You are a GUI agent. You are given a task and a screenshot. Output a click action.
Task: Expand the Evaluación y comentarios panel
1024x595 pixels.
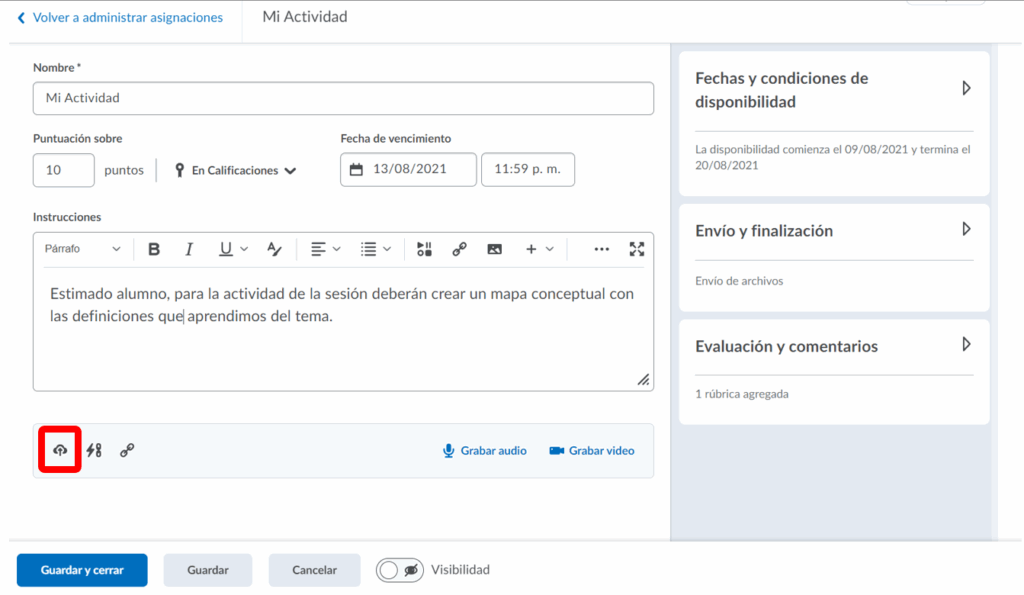[x=966, y=345]
